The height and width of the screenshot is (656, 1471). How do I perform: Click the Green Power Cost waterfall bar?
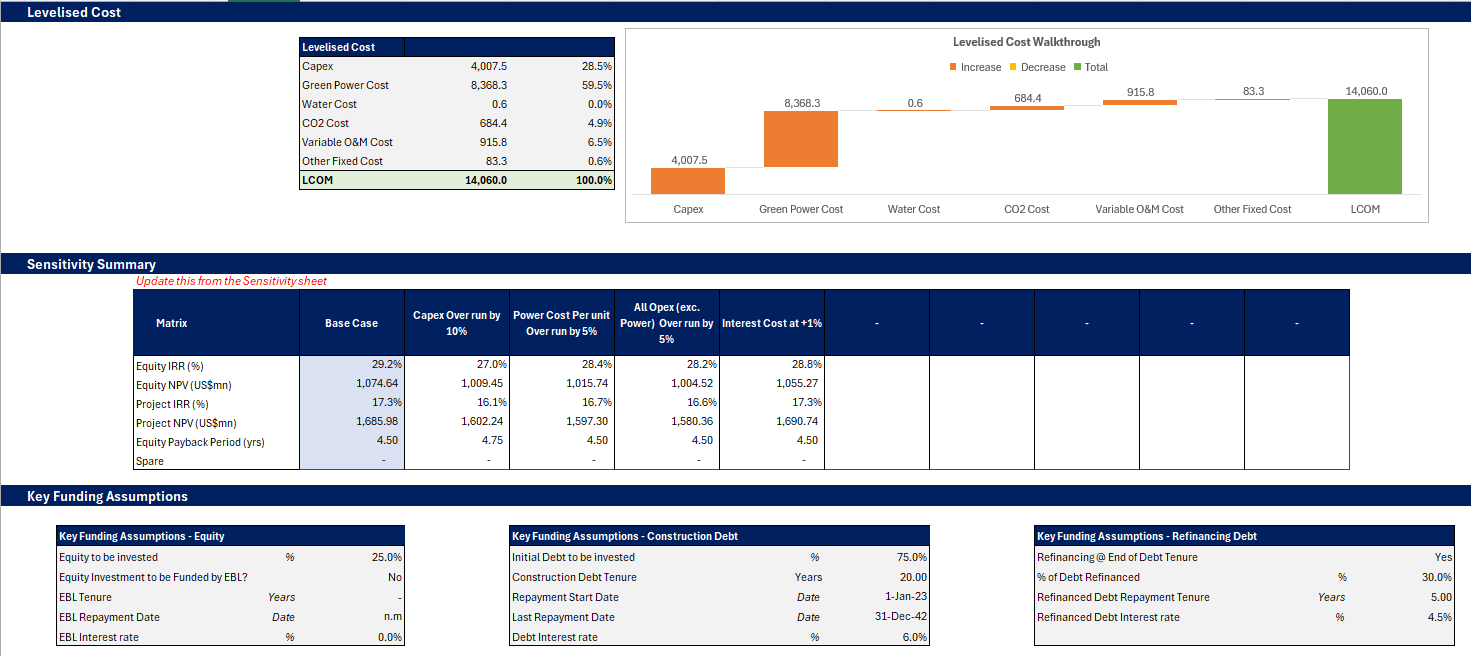[x=800, y=138]
